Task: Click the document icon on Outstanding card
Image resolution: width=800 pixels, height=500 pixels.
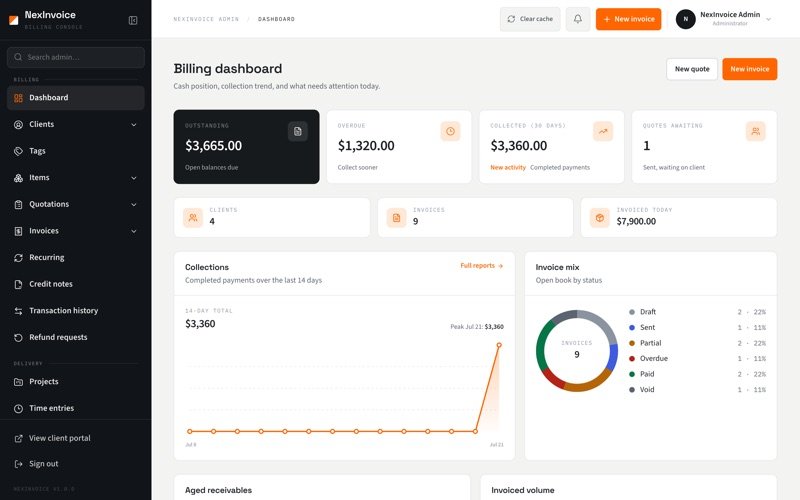Action: (297, 132)
